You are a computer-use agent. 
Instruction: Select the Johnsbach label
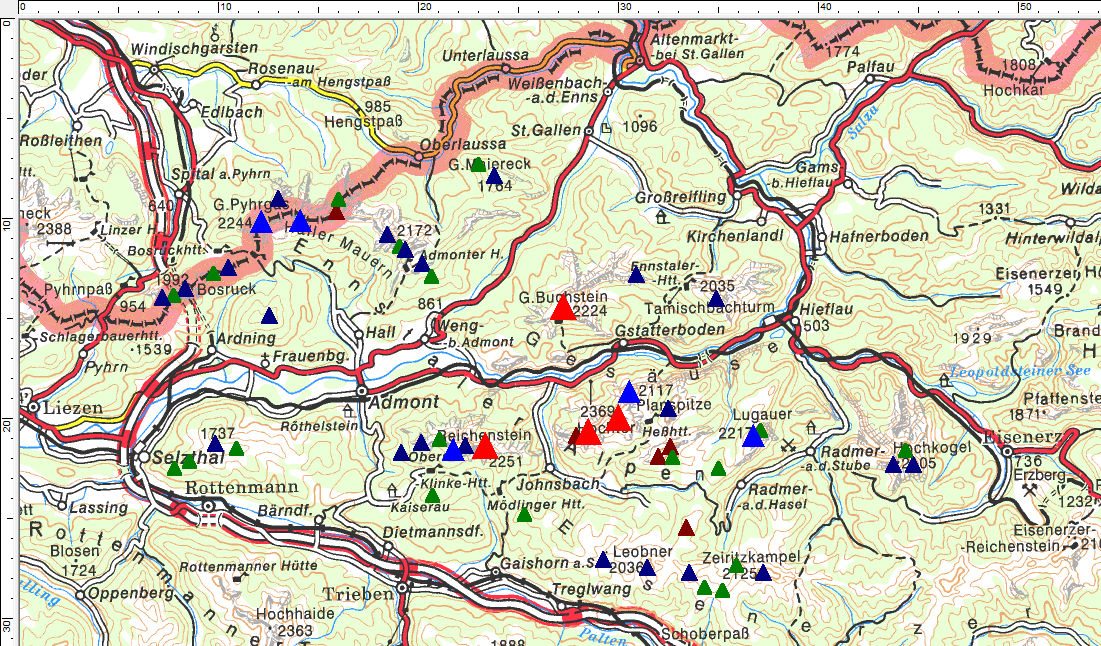coord(558,484)
